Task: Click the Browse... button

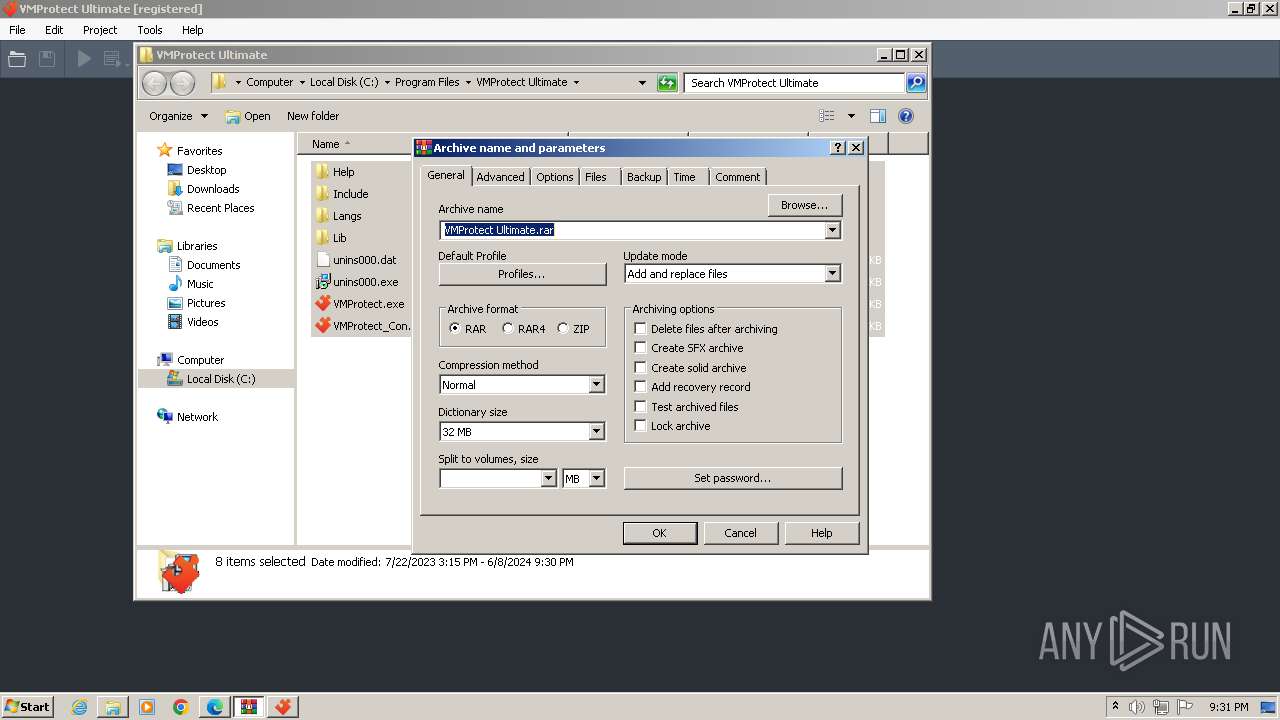Action: (x=805, y=205)
